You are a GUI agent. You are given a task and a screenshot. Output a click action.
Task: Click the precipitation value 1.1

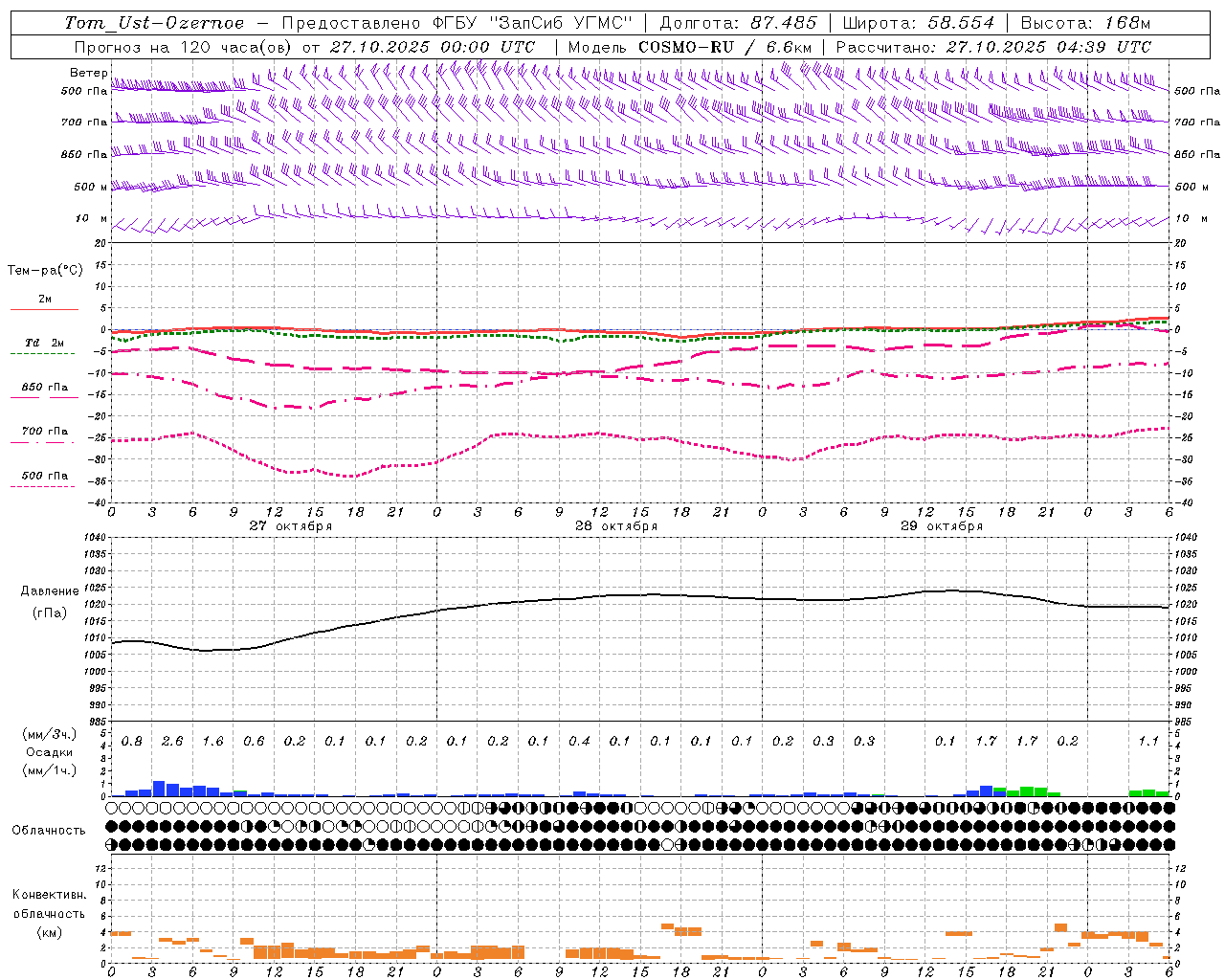pyautogui.click(x=1148, y=742)
